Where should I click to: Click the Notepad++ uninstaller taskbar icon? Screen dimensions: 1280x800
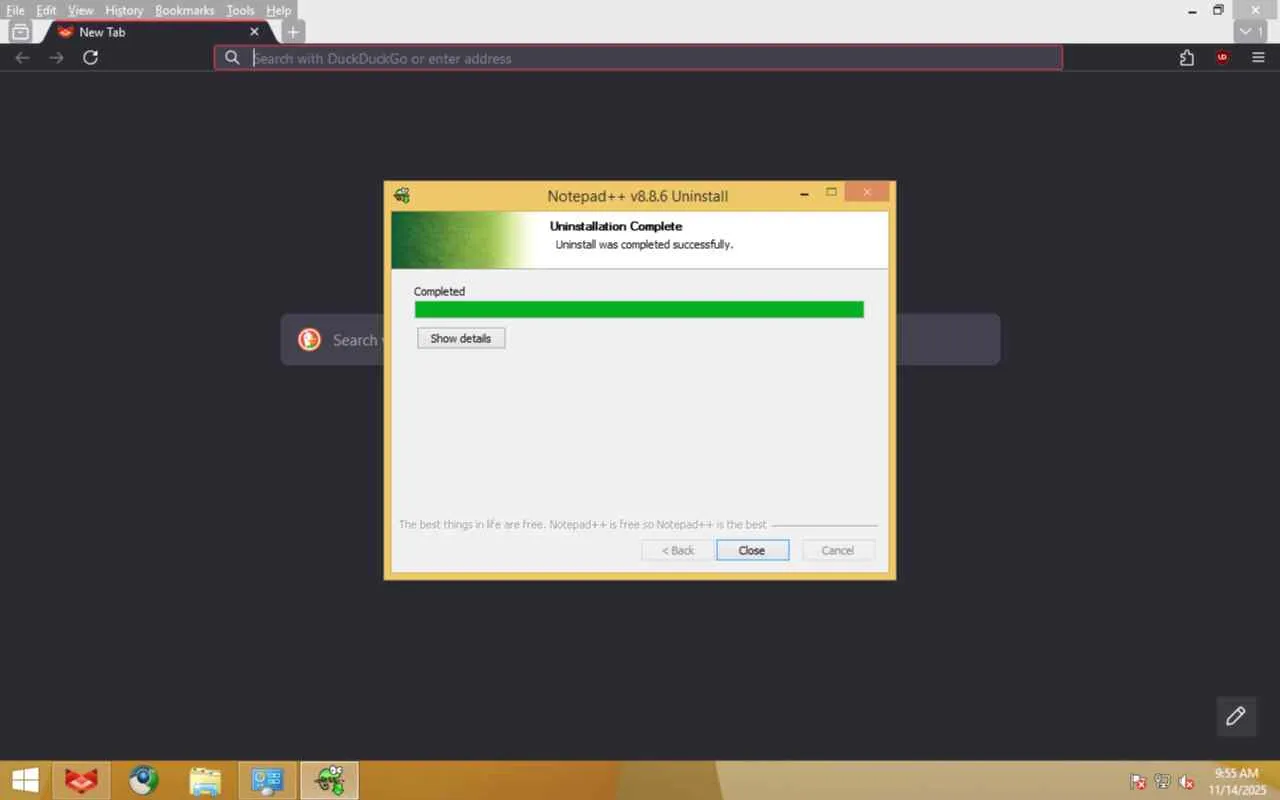[x=329, y=780]
